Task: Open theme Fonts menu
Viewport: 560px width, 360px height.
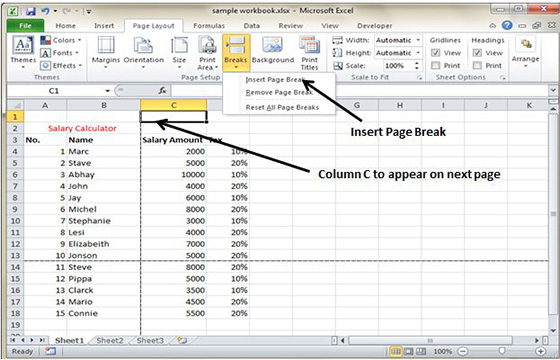Action: coord(60,53)
